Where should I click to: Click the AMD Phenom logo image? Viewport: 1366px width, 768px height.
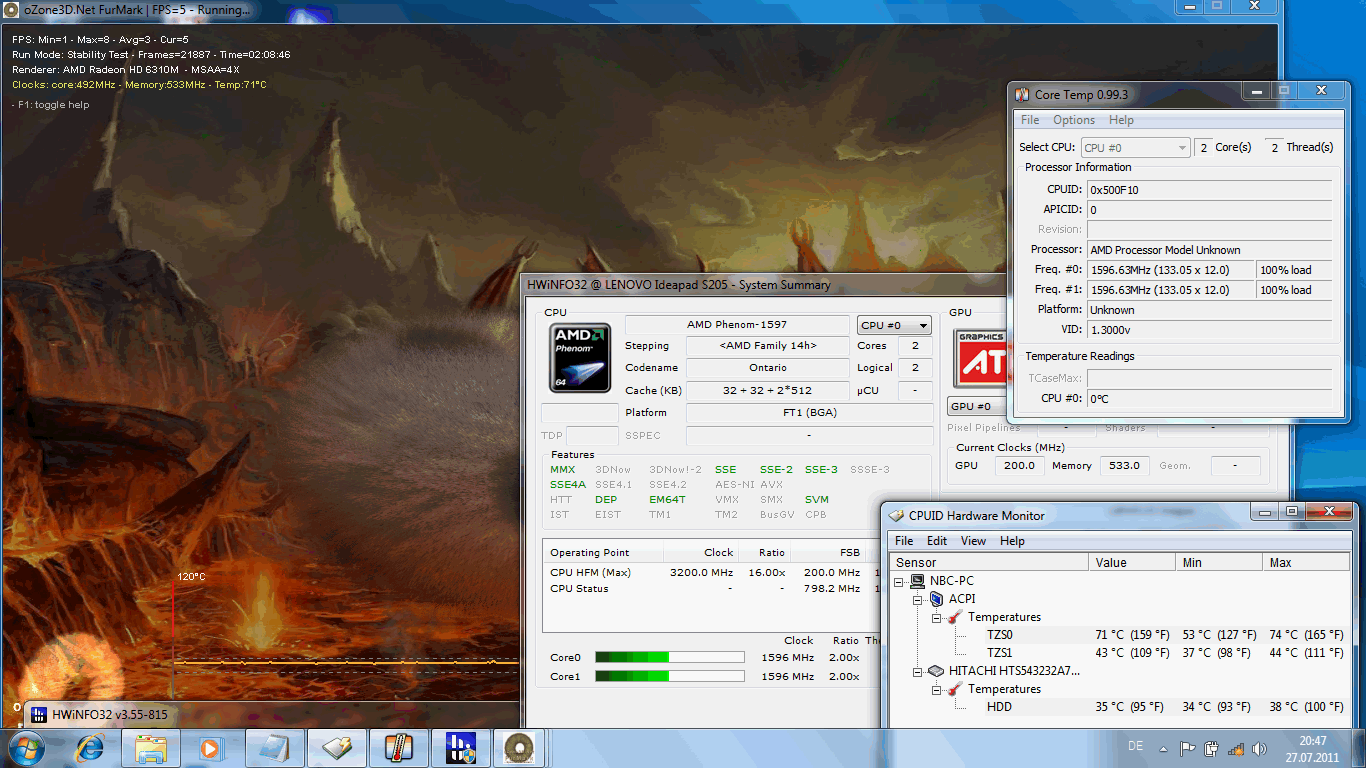pos(580,356)
